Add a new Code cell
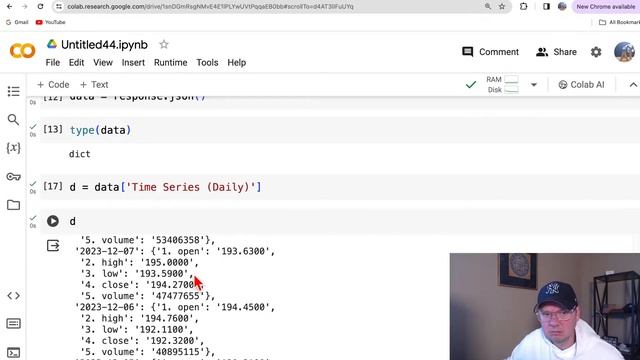640x360 pixels. 53,84
